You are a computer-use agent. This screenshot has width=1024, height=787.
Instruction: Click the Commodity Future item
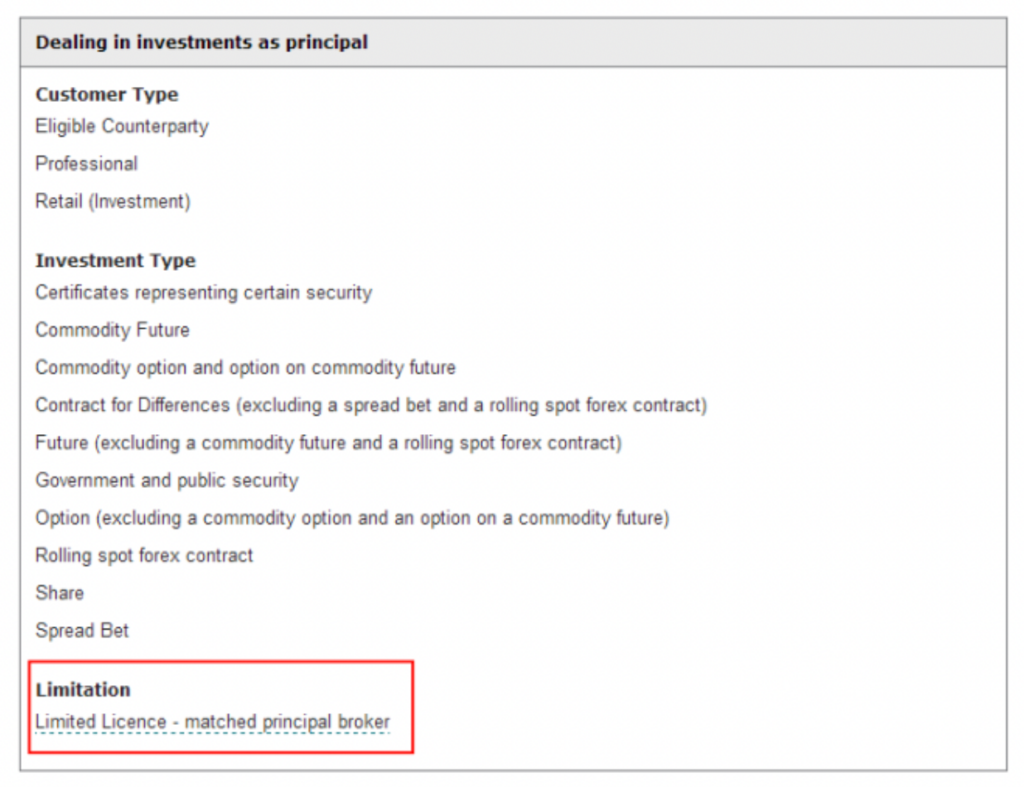[x=112, y=330]
